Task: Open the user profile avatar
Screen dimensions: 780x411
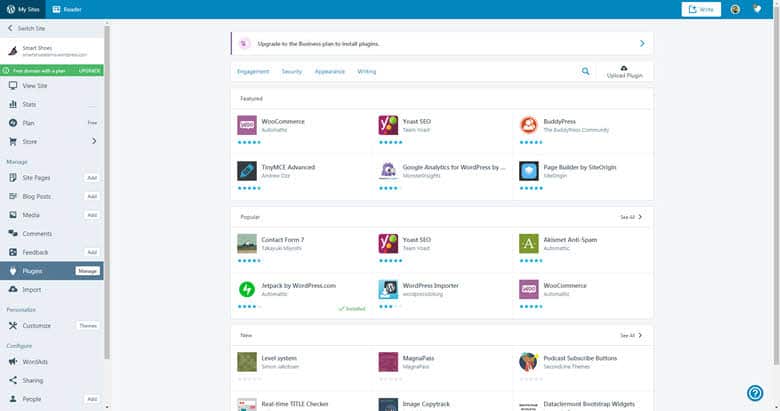Action: tap(735, 9)
